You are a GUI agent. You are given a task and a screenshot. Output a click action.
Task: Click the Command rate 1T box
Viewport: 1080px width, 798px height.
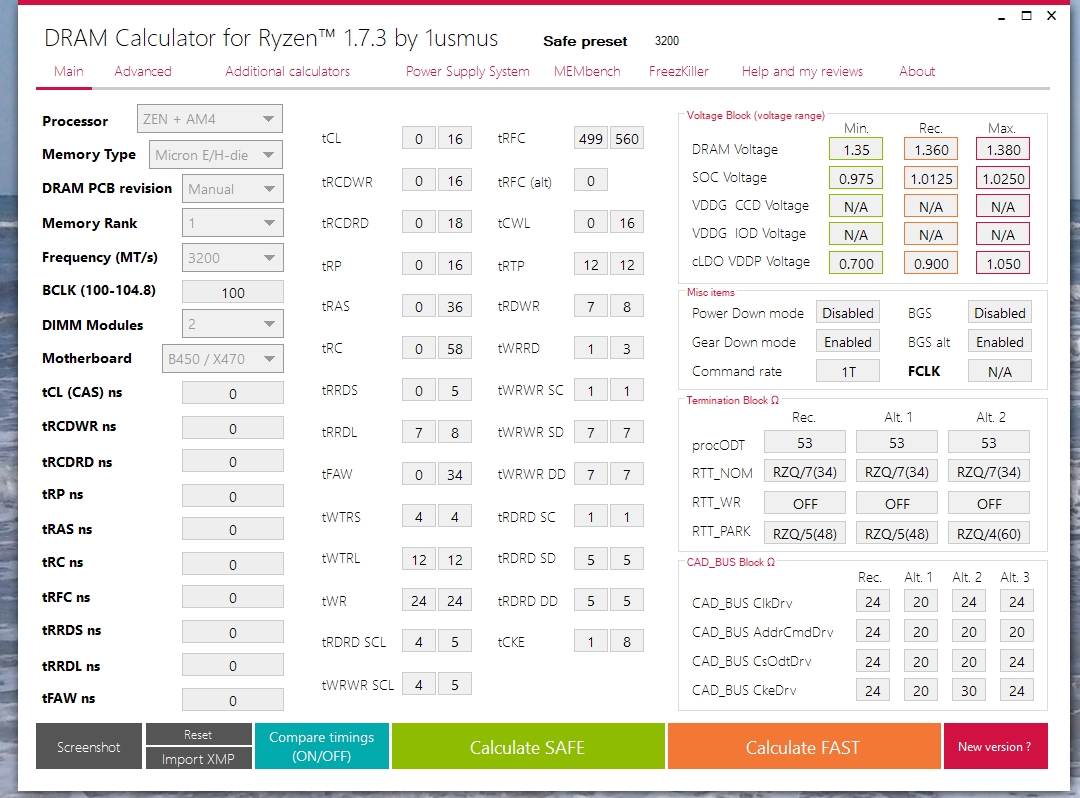848,371
